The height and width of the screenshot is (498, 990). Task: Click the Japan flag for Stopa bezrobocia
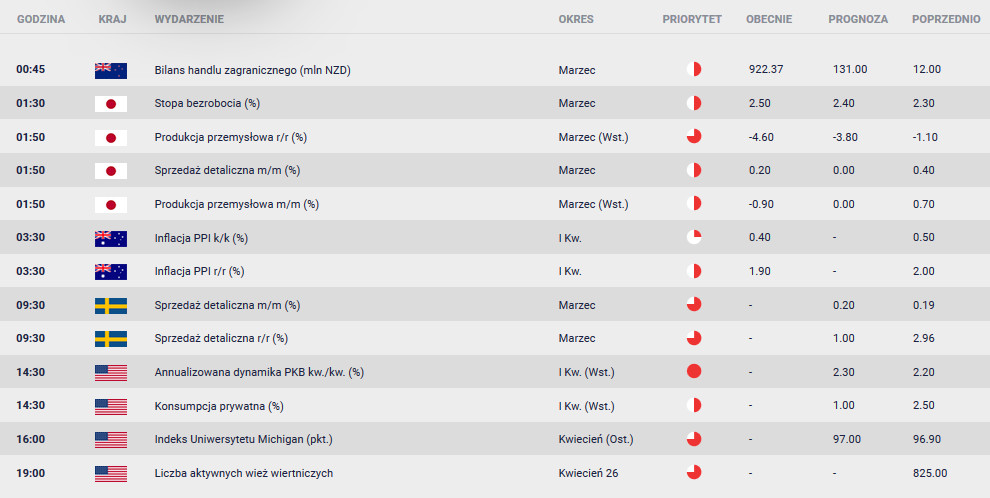tap(110, 104)
